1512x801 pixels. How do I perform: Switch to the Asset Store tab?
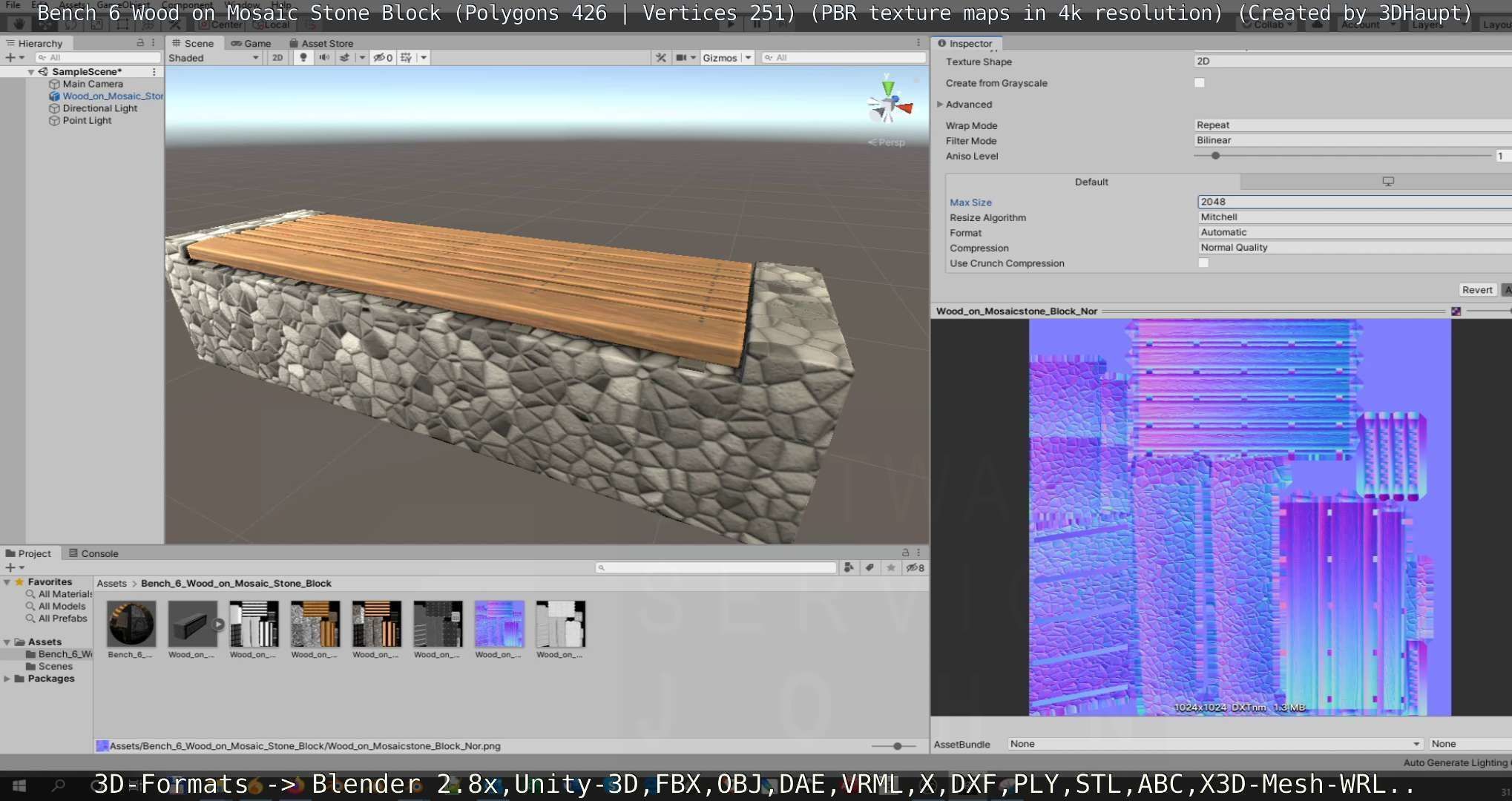coord(321,43)
